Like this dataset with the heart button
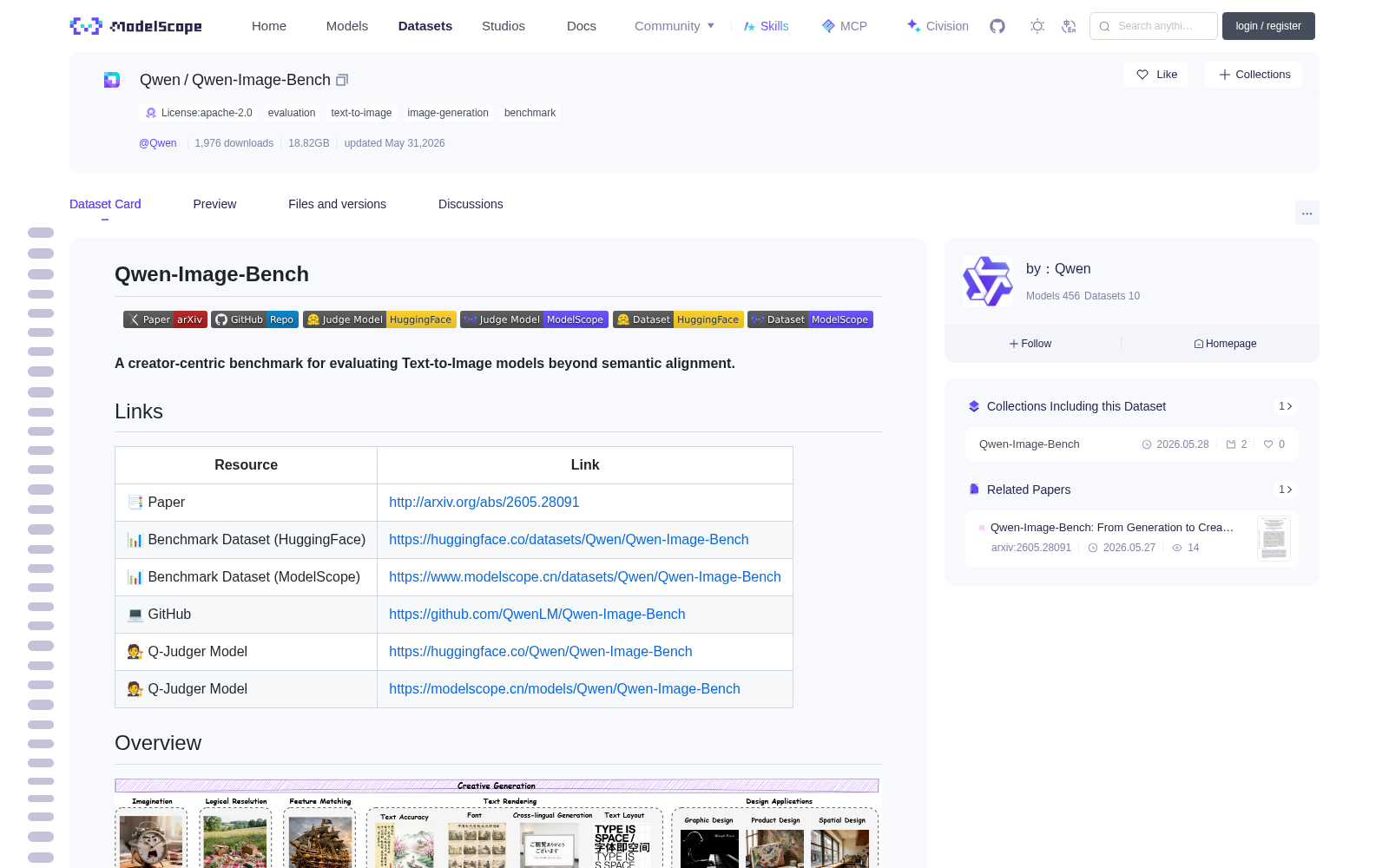The height and width of the screenshot is (868, 1389). (x=1155, y=75)
